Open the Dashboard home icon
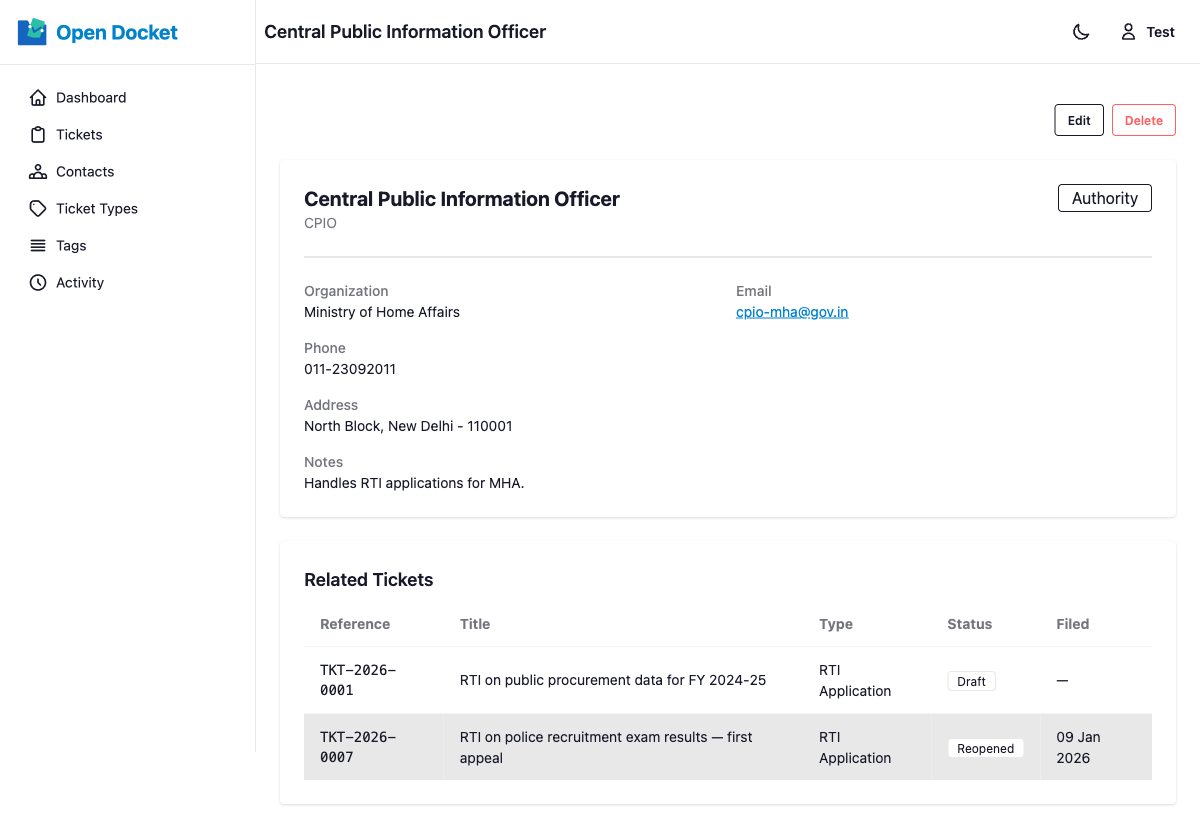The height and width of the screenshot is (828, 1200). coord(38,97)
